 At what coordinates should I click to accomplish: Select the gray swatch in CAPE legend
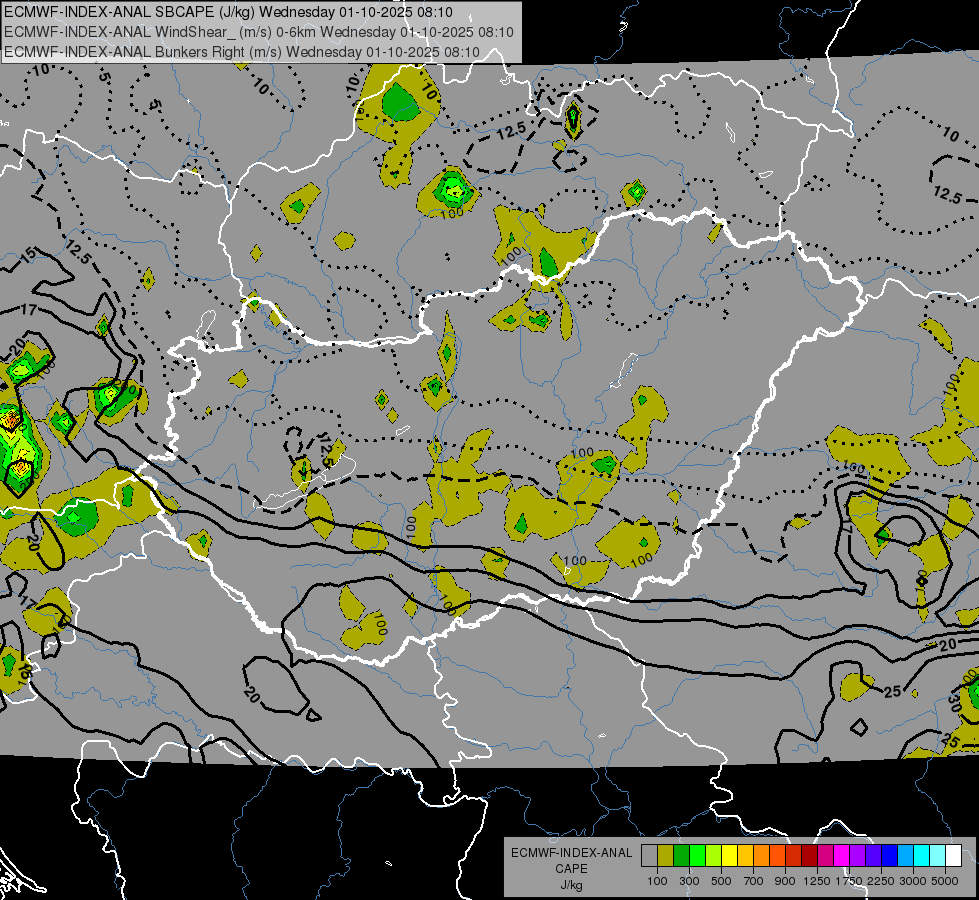[x=649, y=856]
